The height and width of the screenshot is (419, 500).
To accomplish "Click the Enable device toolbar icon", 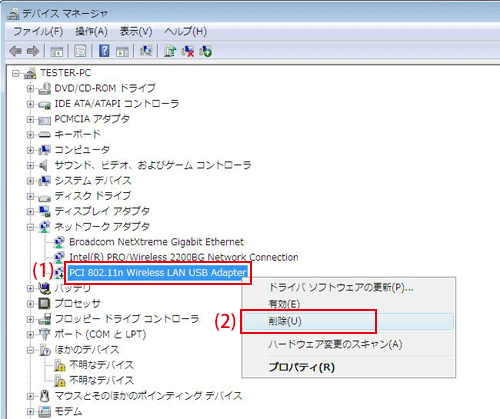I will (x=205, y=51).
